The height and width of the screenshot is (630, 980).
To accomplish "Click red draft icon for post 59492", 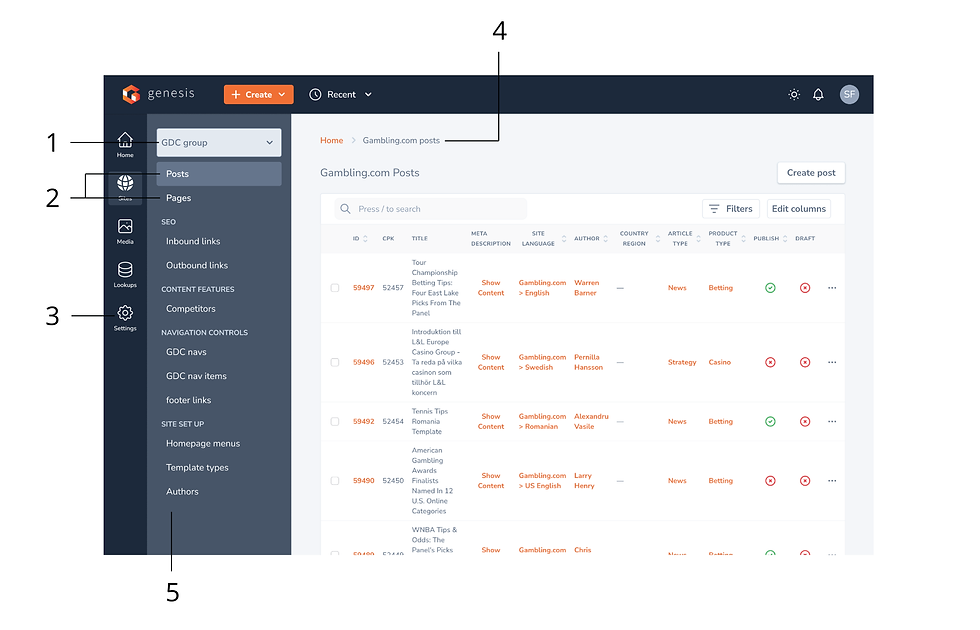I will tap(805, 422).
